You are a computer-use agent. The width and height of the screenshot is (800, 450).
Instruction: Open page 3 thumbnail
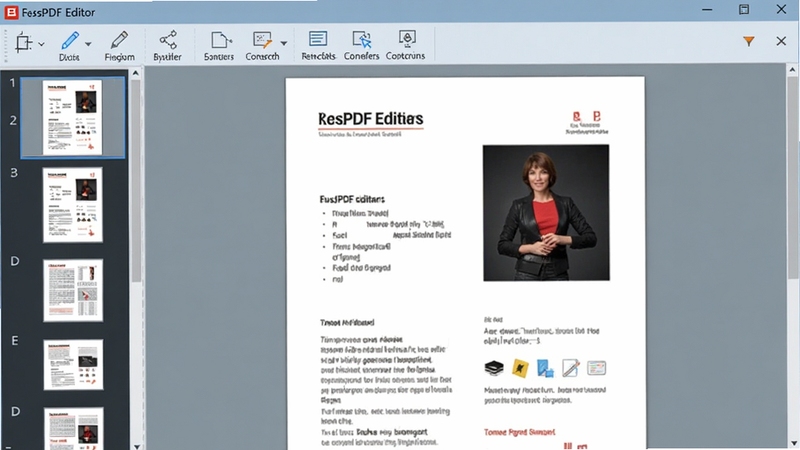click(x=72, y=205)
